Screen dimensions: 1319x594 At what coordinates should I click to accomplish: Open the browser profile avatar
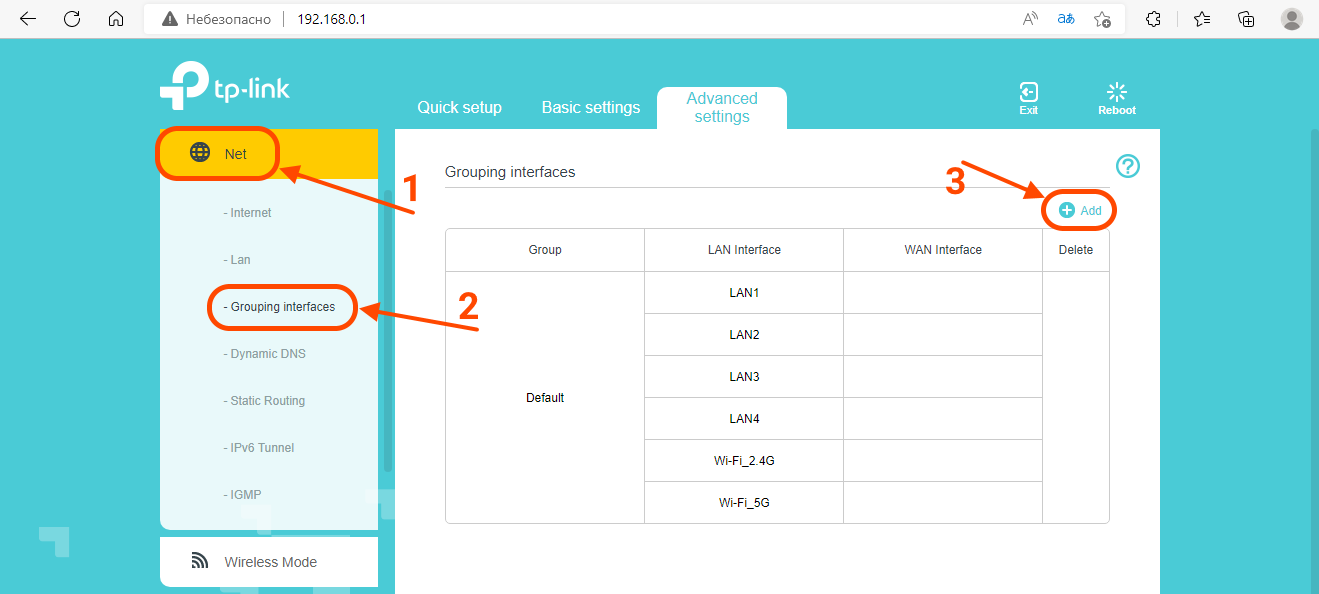pos(1292,19)
